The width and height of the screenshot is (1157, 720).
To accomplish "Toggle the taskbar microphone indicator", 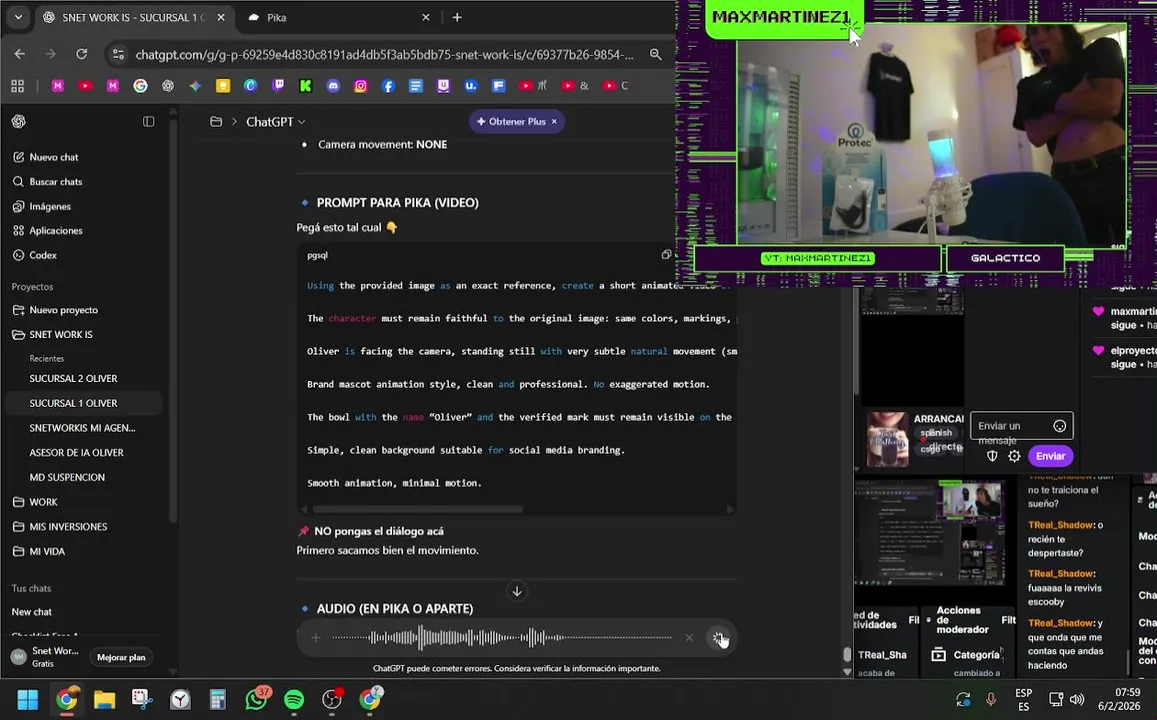I will pos(990,699).
